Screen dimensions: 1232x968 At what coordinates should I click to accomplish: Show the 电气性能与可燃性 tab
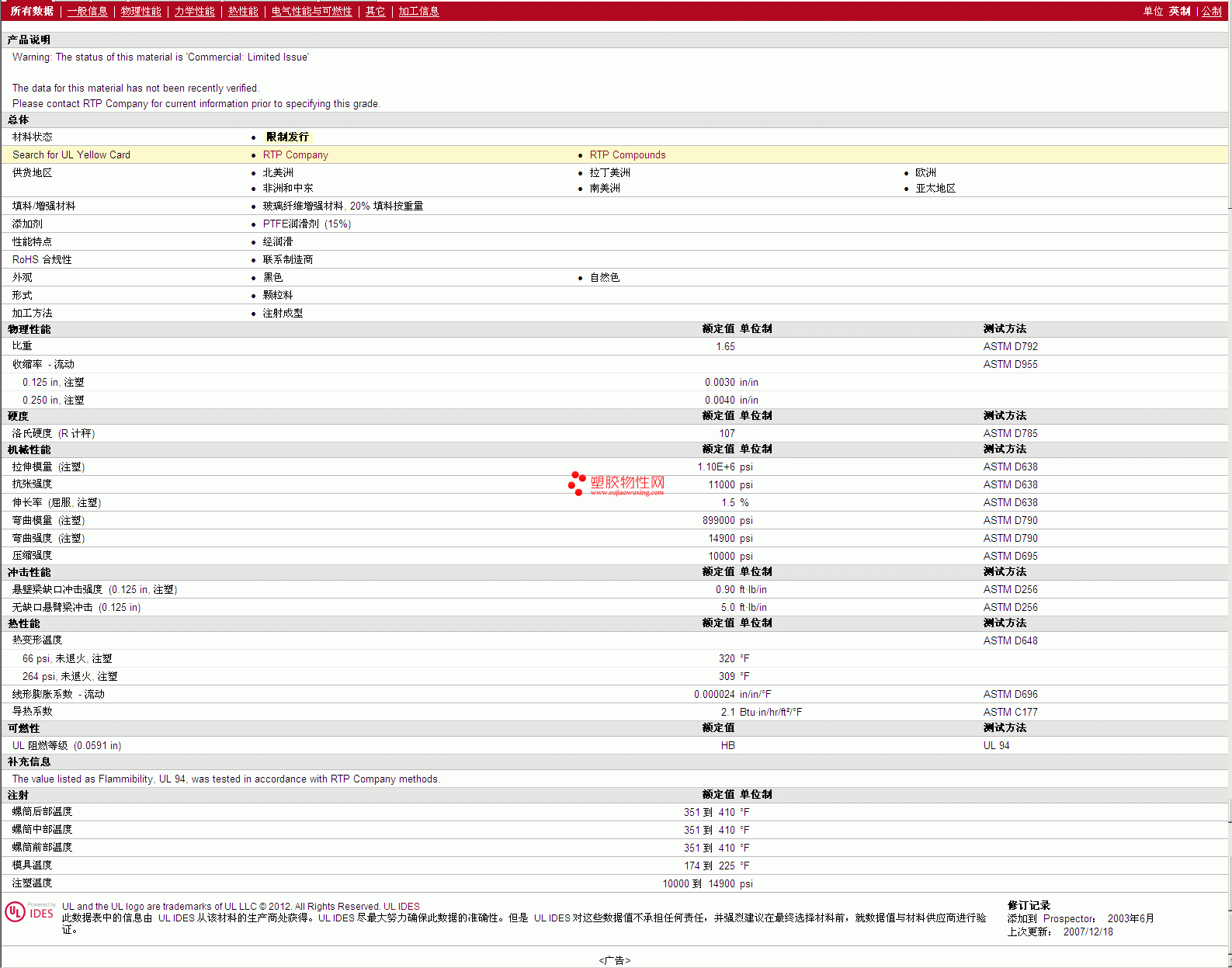coord(311,11)
